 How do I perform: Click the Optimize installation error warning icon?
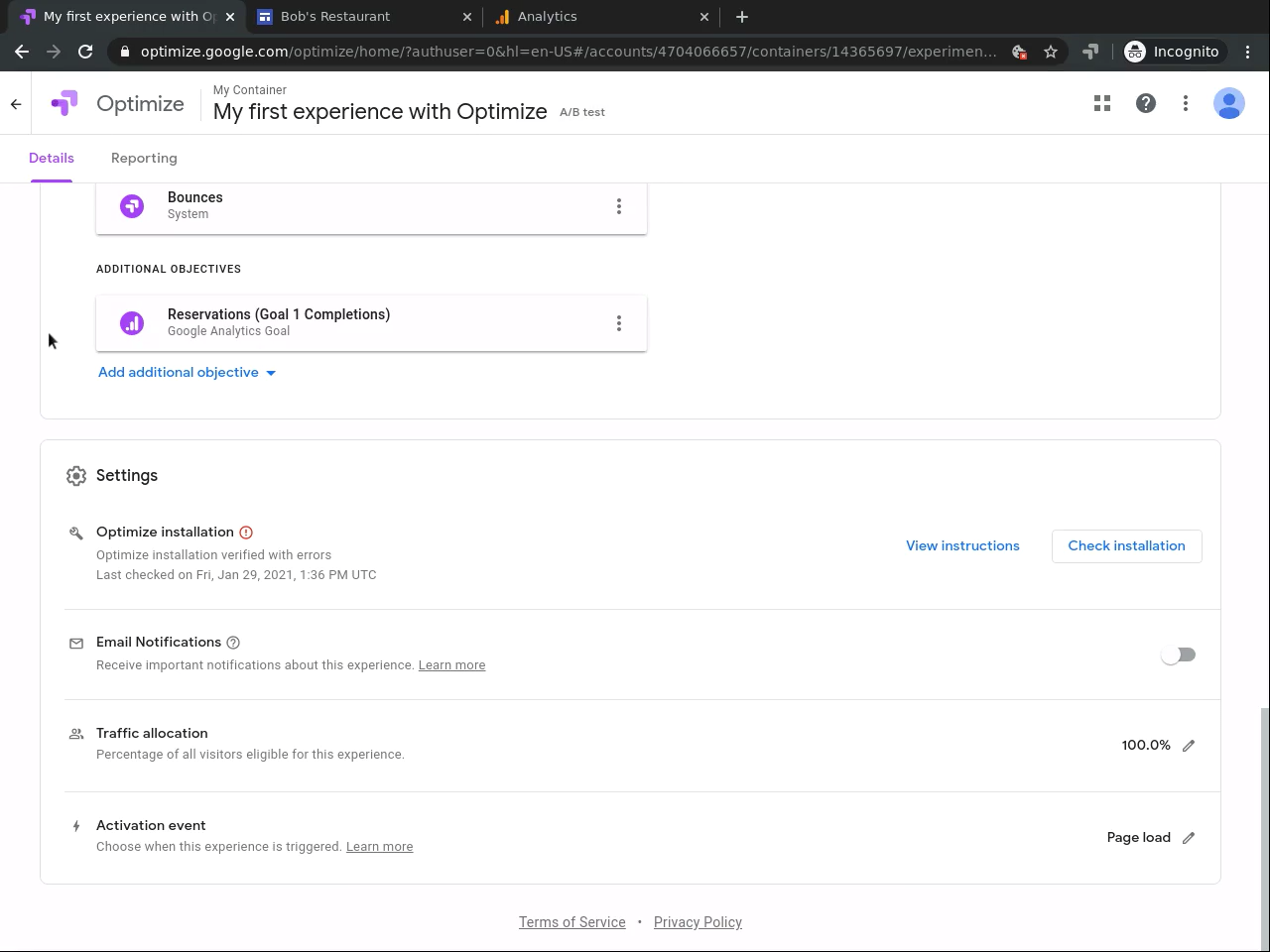pos(246,533)
